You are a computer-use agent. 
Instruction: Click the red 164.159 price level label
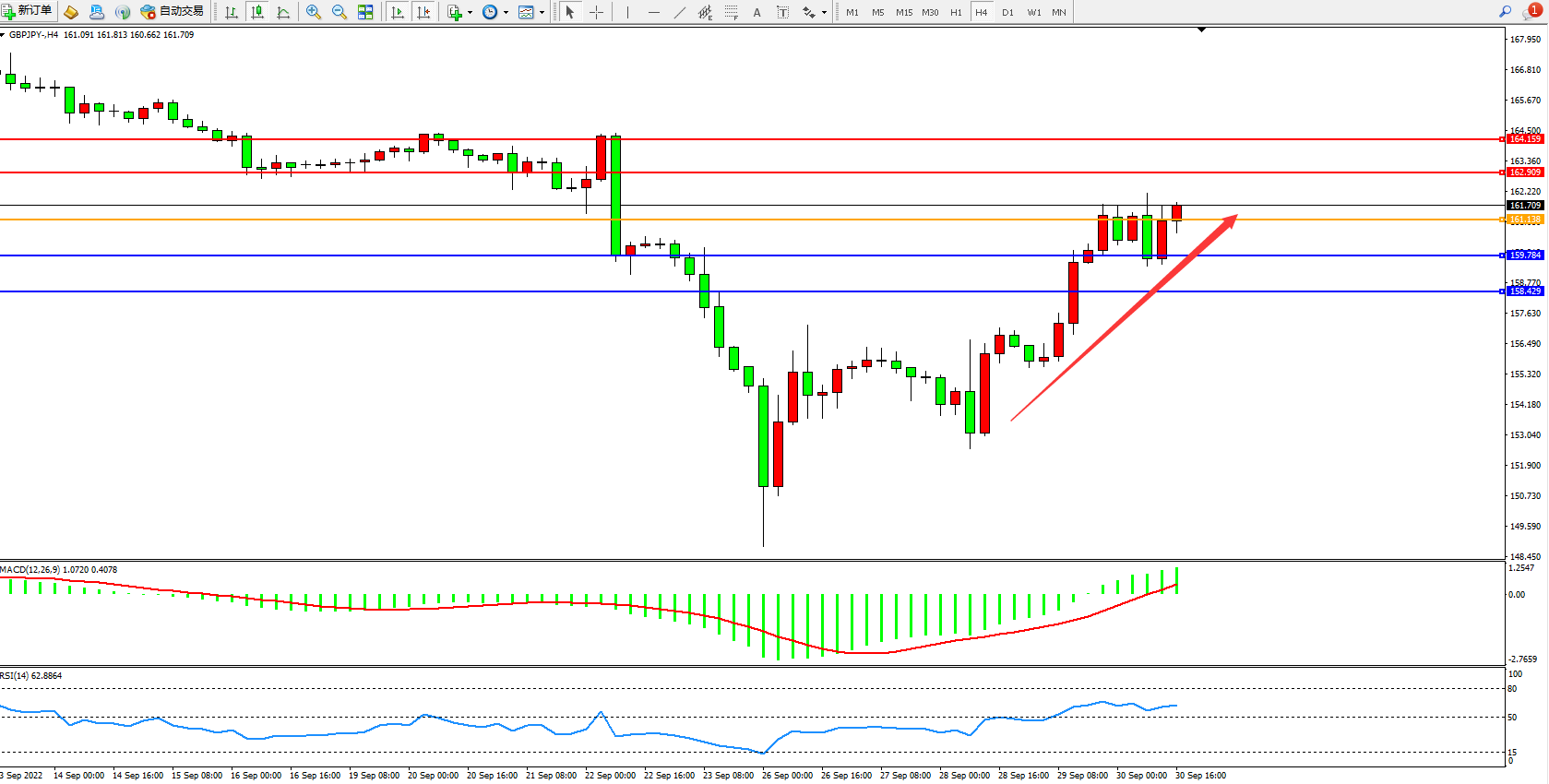(x=1525, y=139)
